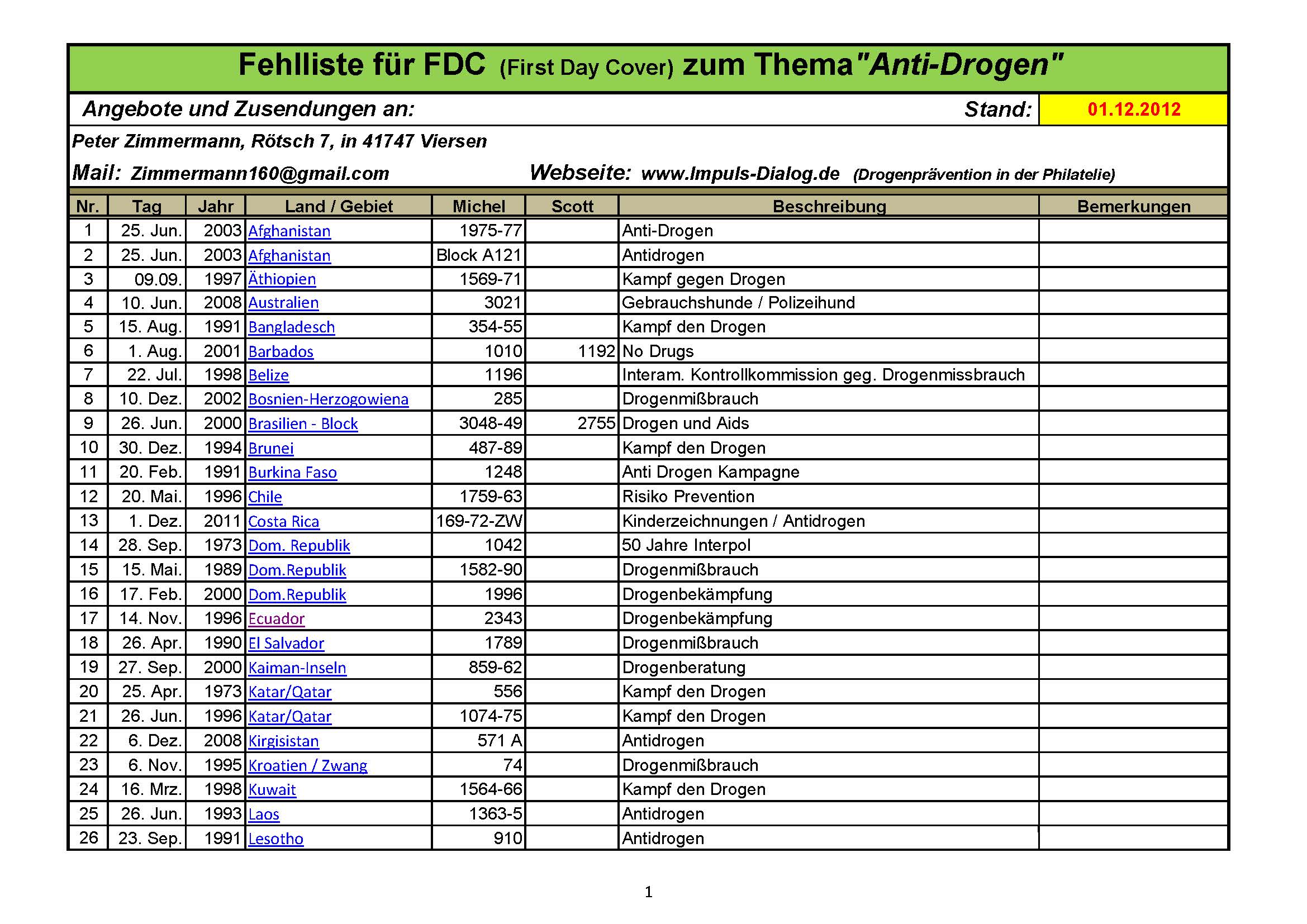Open the Kroatien / Zwang link
Image resolution: width=1307 pixels, height=924 pixels.
[x=307, y=765]
